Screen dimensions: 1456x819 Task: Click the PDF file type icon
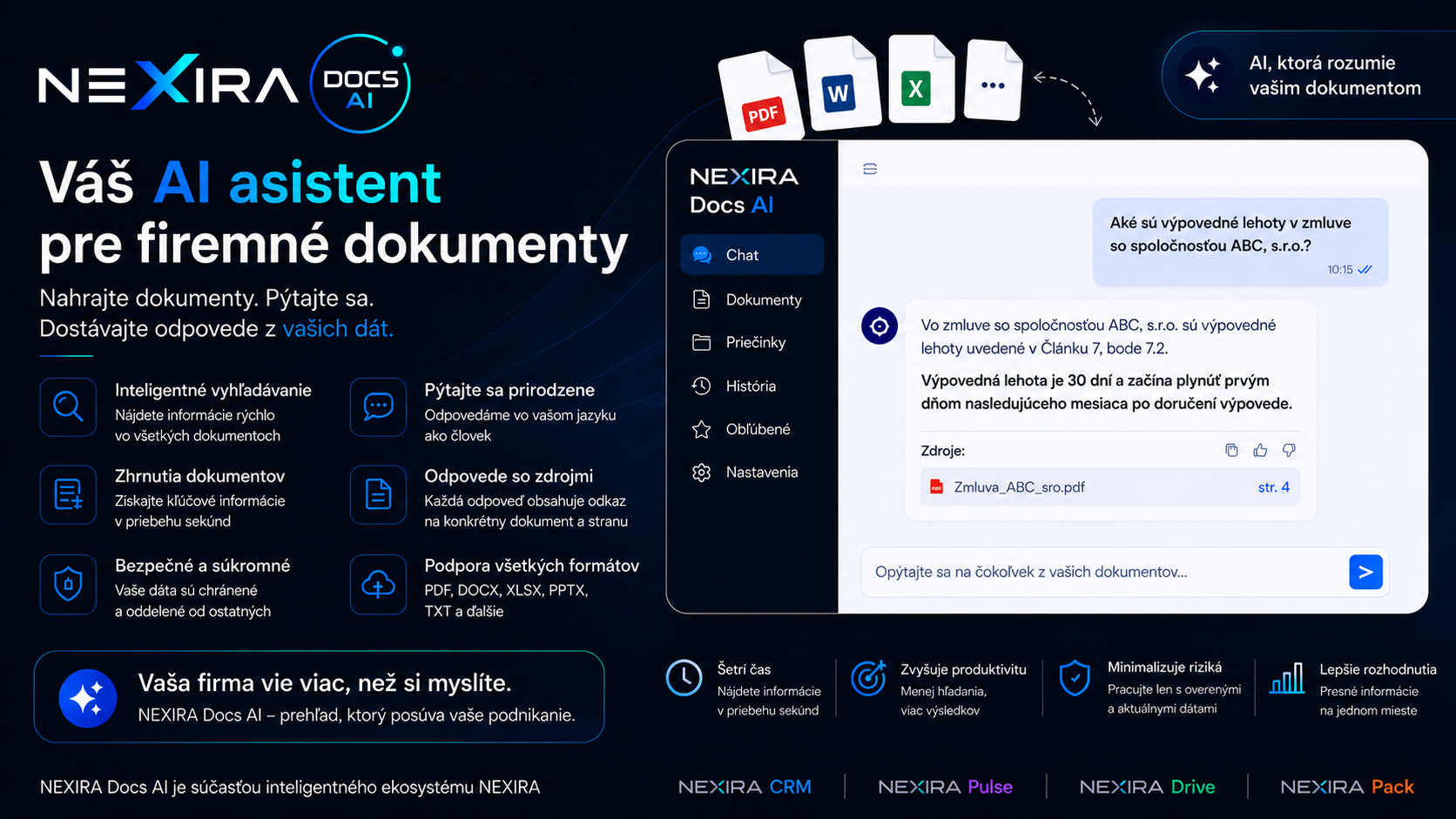pos(760,96)
